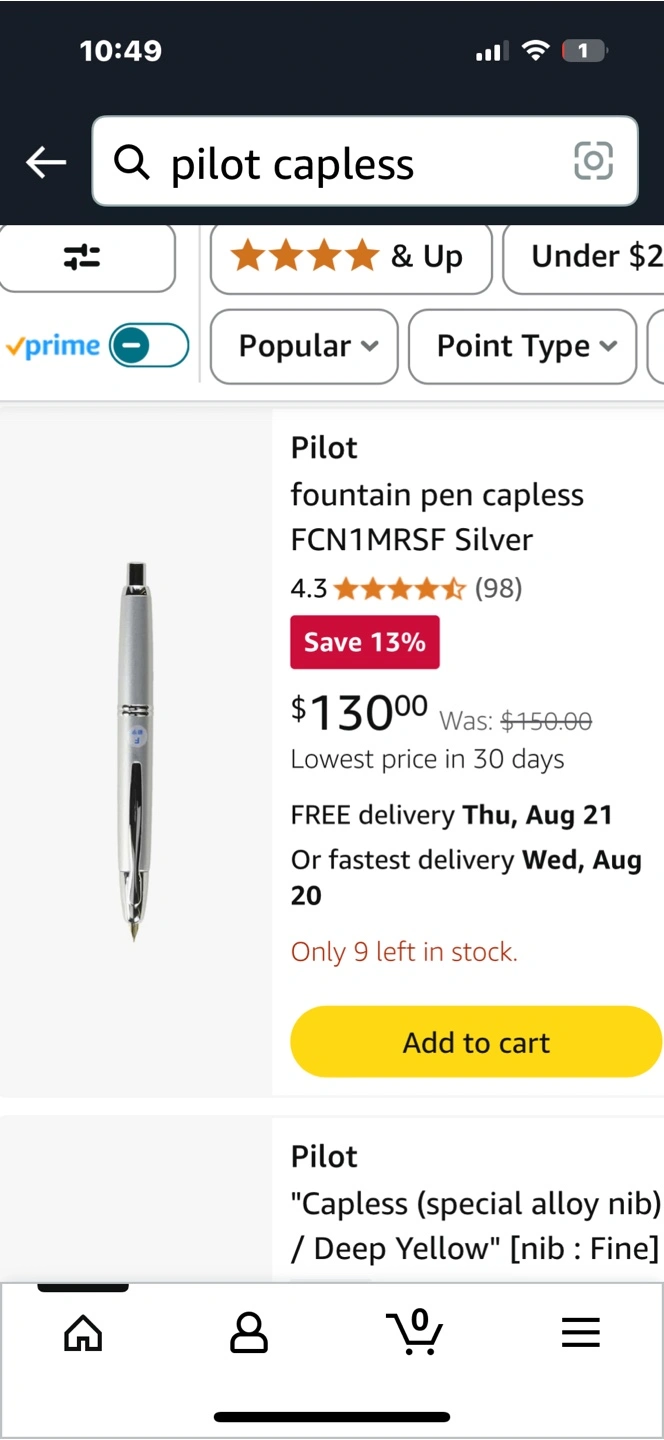The height and width of the screenshot is (1440, 664).
Task: View the 98 ratings for silver pen
Action: [x=498, y=588]
